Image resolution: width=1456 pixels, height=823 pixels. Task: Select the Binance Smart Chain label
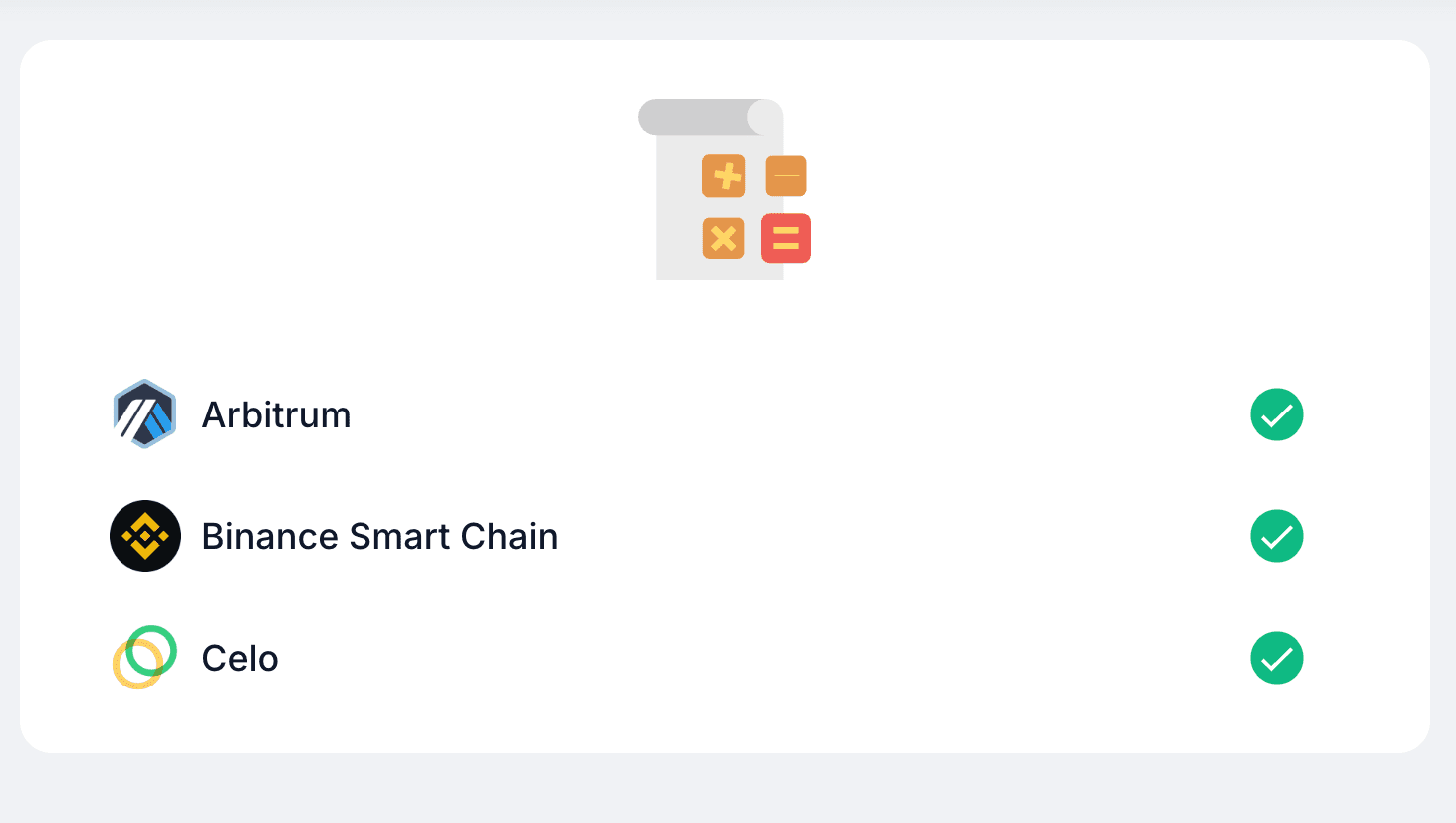point(379,536)
